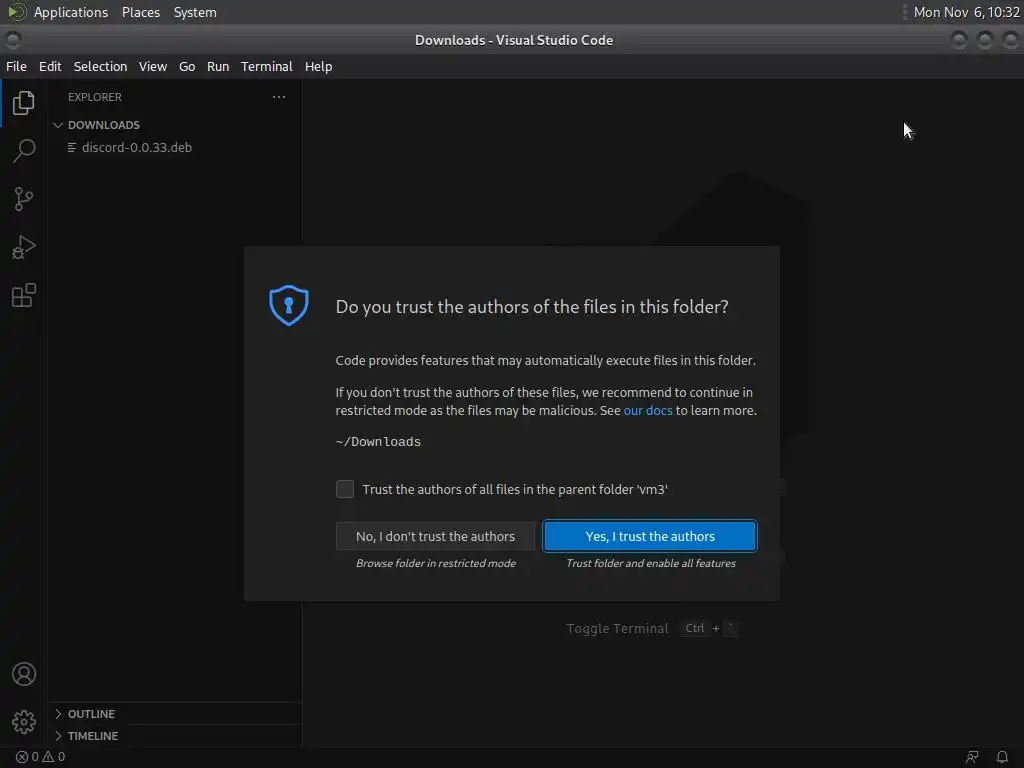Open the feedback icon in status bar

coord(972,757)
